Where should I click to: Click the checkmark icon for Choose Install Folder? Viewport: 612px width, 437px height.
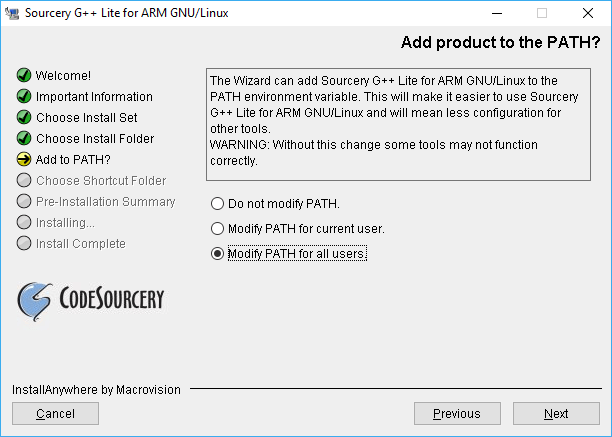[24, 139]
